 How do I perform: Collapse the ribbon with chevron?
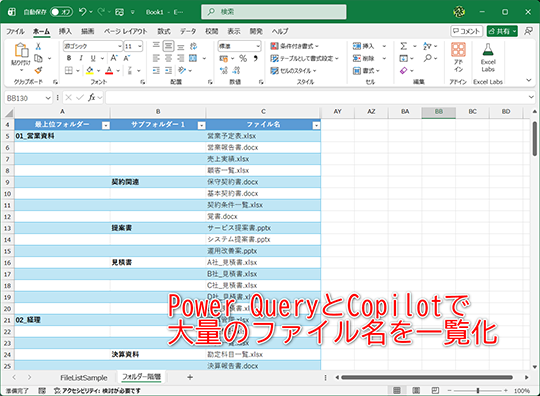[x=529, y=80]
